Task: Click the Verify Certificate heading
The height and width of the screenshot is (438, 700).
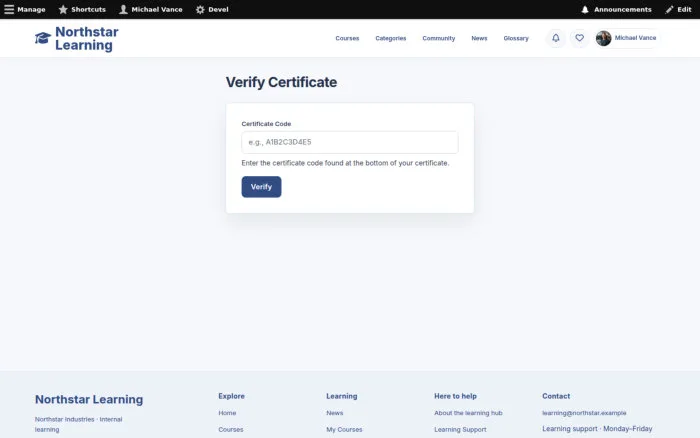Action: pos(281,82)
